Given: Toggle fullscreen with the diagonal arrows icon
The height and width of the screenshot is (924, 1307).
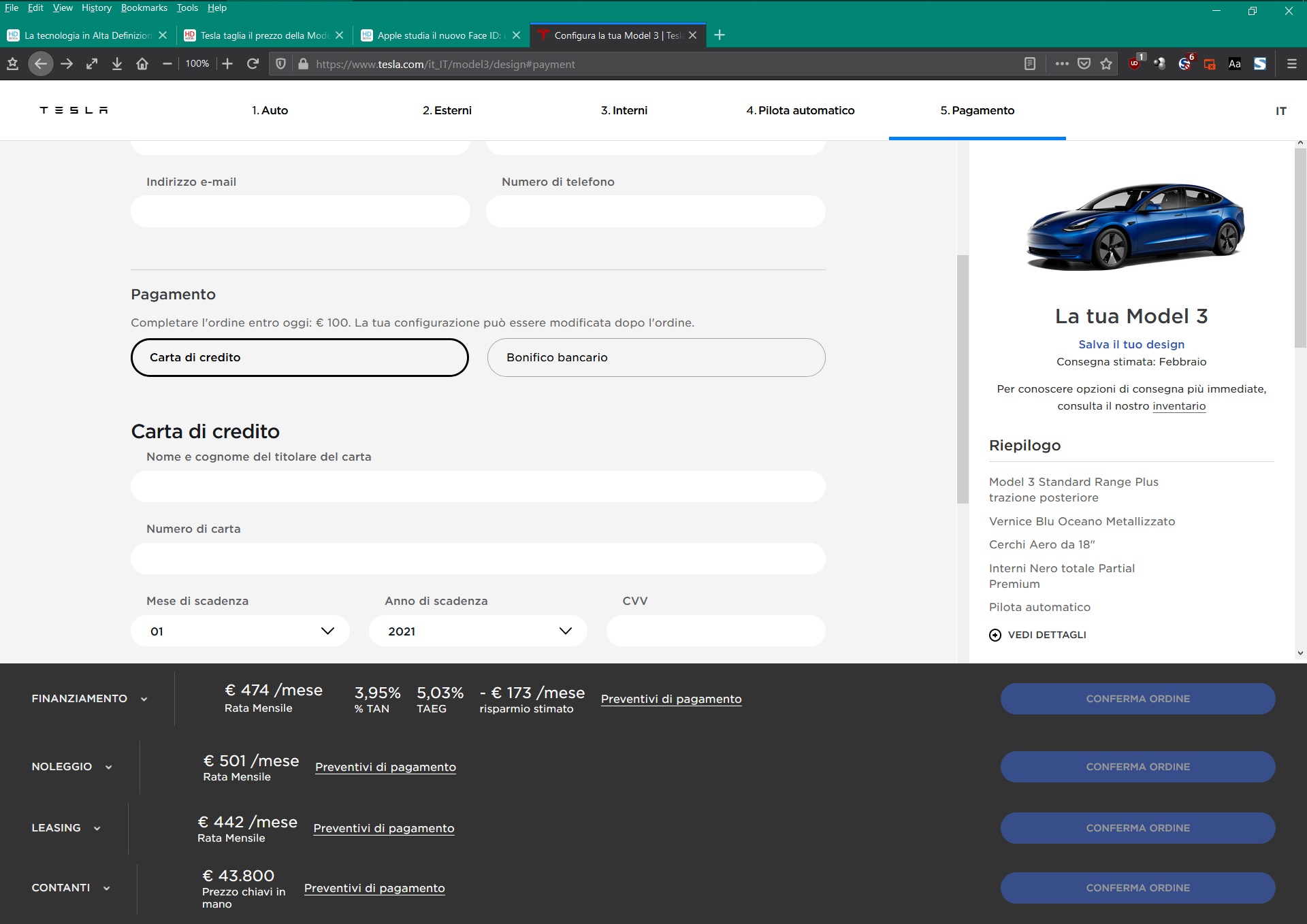Looking at the screenshot, I should tap(92, 64).
